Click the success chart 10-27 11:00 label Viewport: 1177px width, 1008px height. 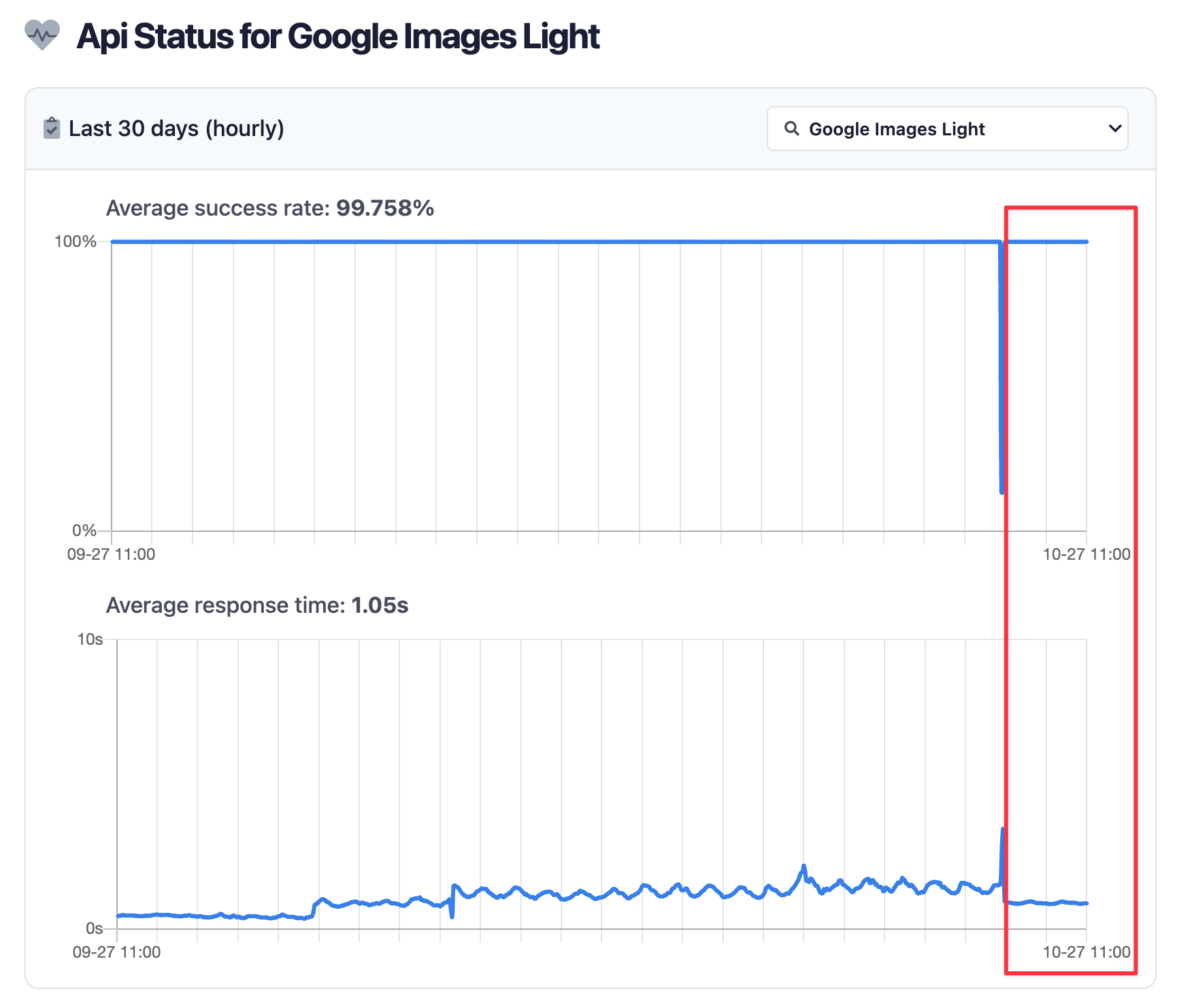(1087, 554)
